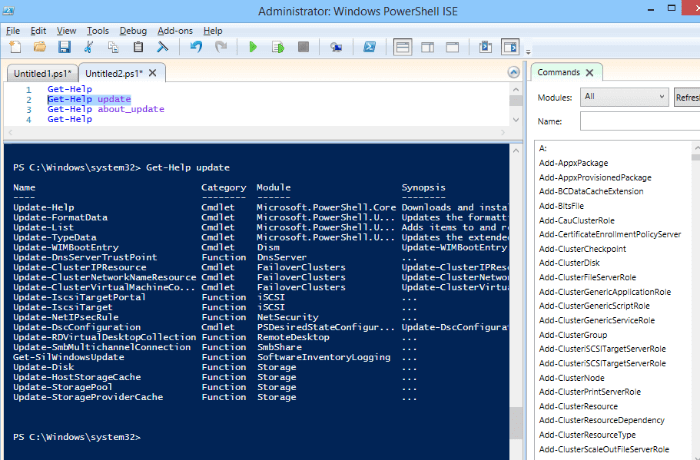Open the Edit menu
This screenshot has height=460, width=700.
click(38, 31)
